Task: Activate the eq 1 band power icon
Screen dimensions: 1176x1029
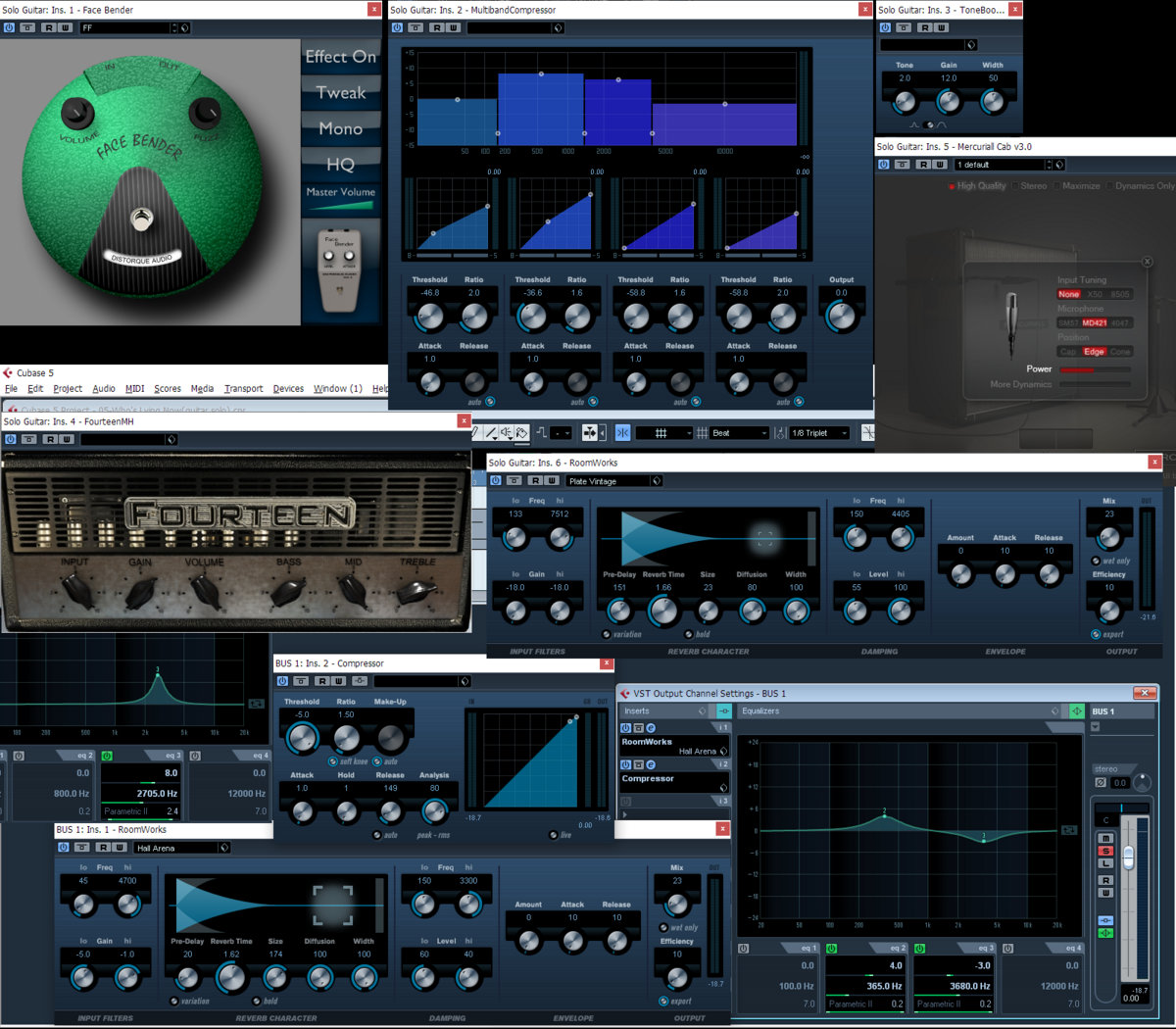Action: pyautogui.click(x=743, y=949)
